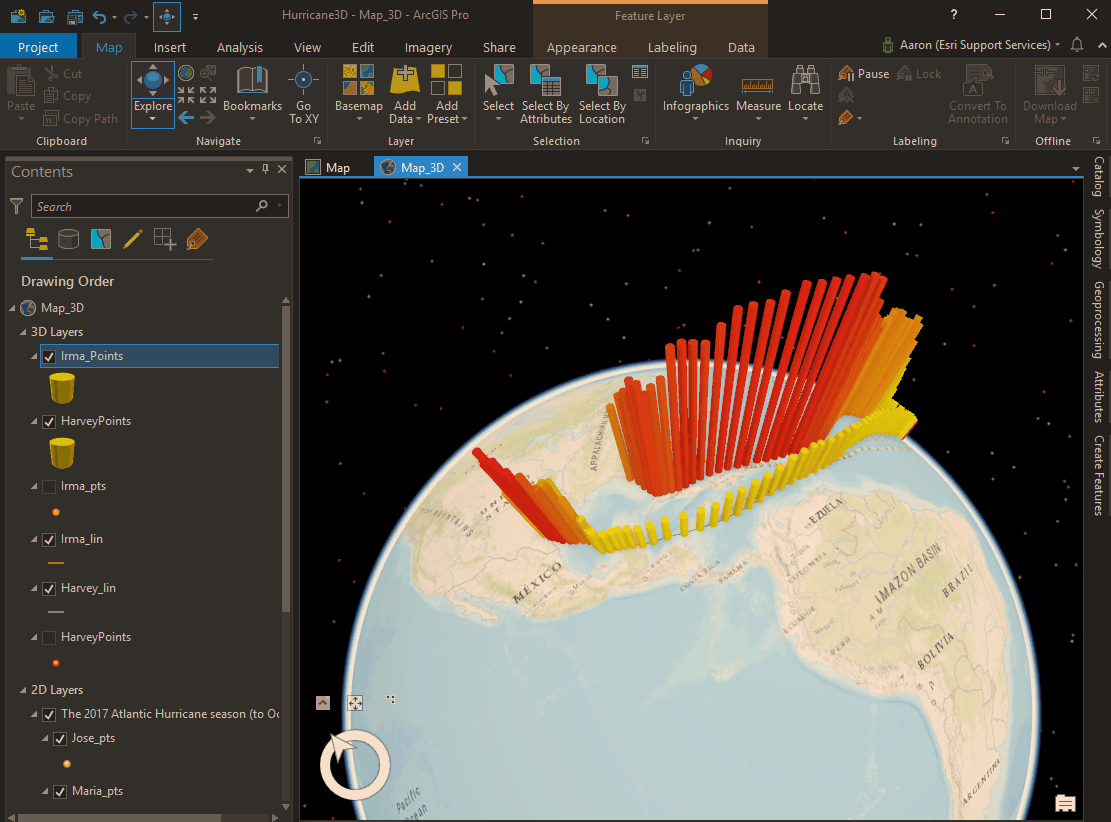Uncheck HarveyPoints 3D cylinder layer
The height and width of the screenshot is (822, 1111).
click(49, 422)
